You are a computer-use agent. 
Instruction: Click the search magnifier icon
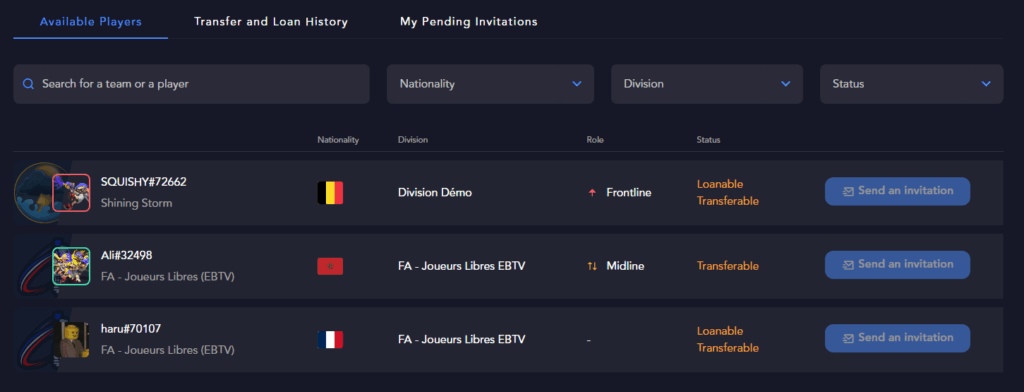pyautogui.click(x=28, y=84)
